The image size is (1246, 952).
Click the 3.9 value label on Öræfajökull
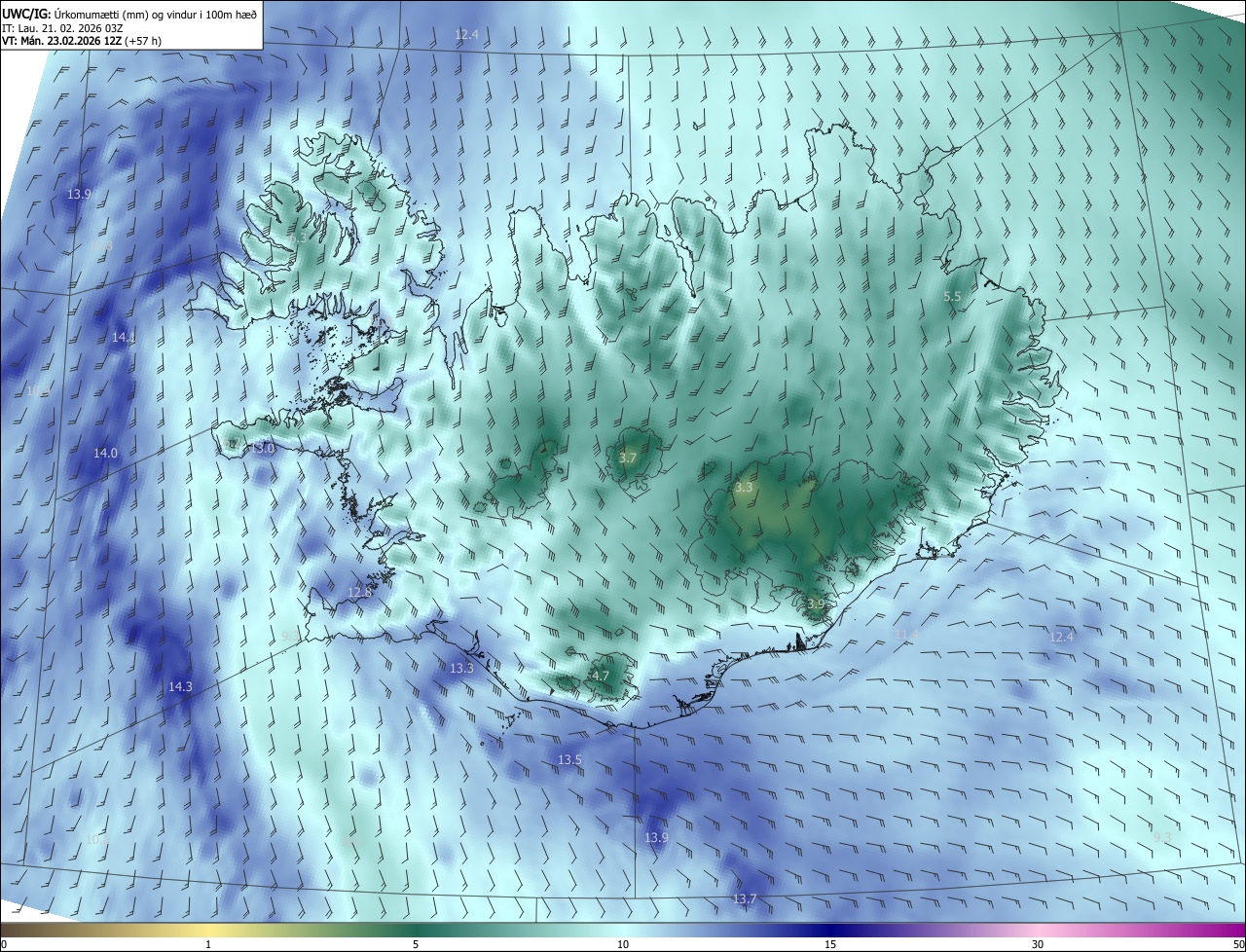click(x=816, y=604)
